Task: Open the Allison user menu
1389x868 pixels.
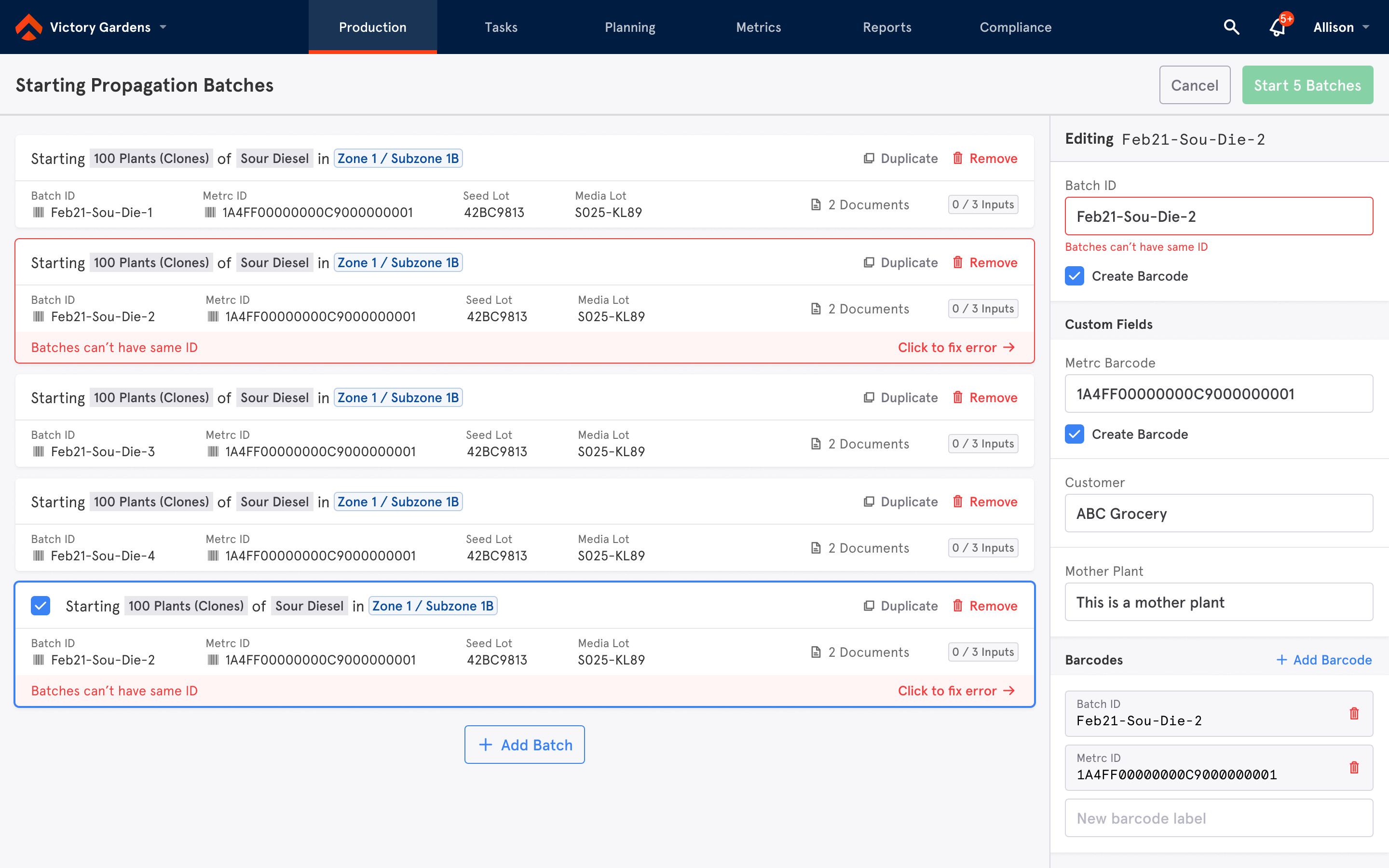Action: point(1340,27)
